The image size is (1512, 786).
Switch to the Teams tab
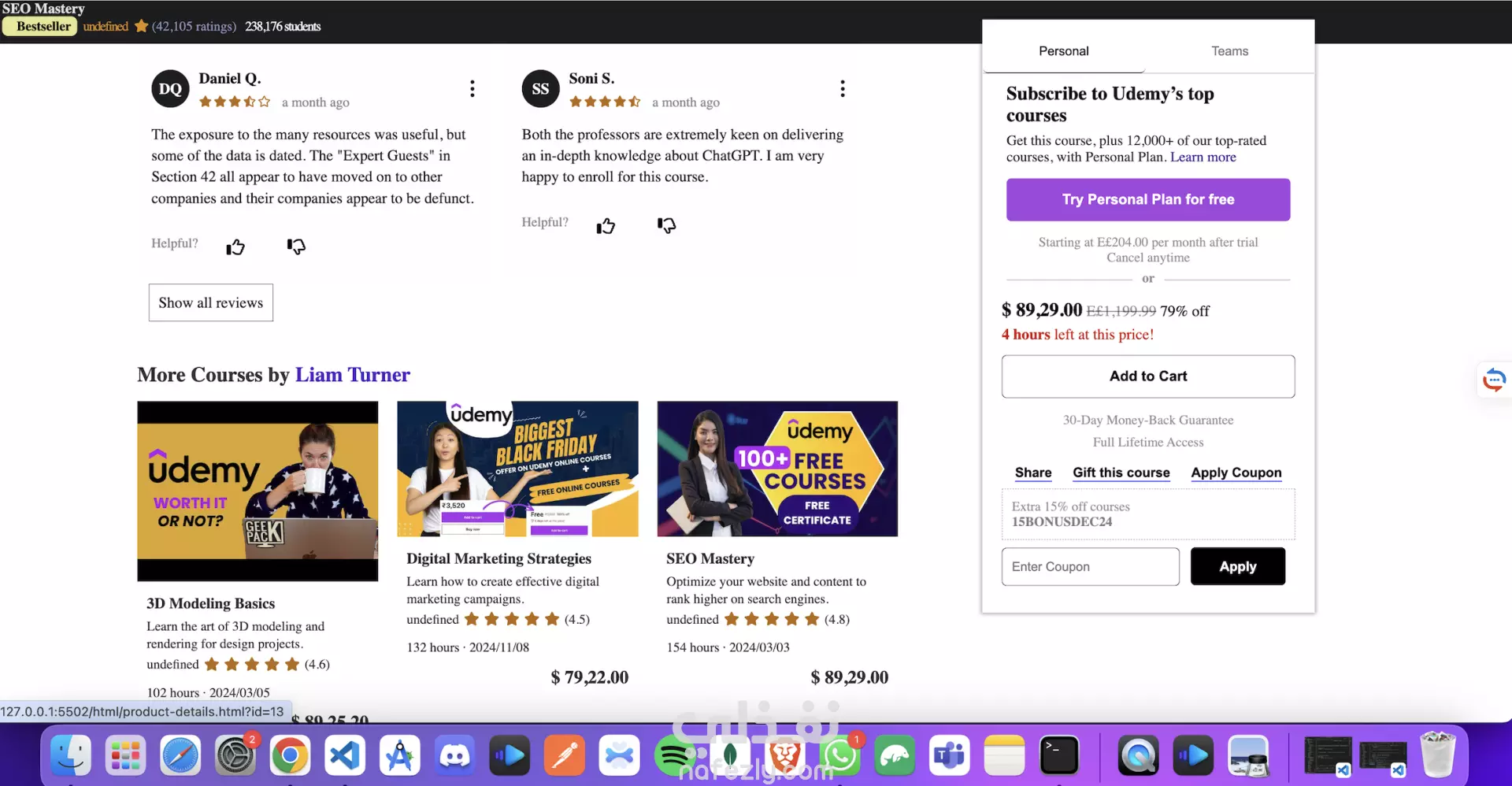1229,51
